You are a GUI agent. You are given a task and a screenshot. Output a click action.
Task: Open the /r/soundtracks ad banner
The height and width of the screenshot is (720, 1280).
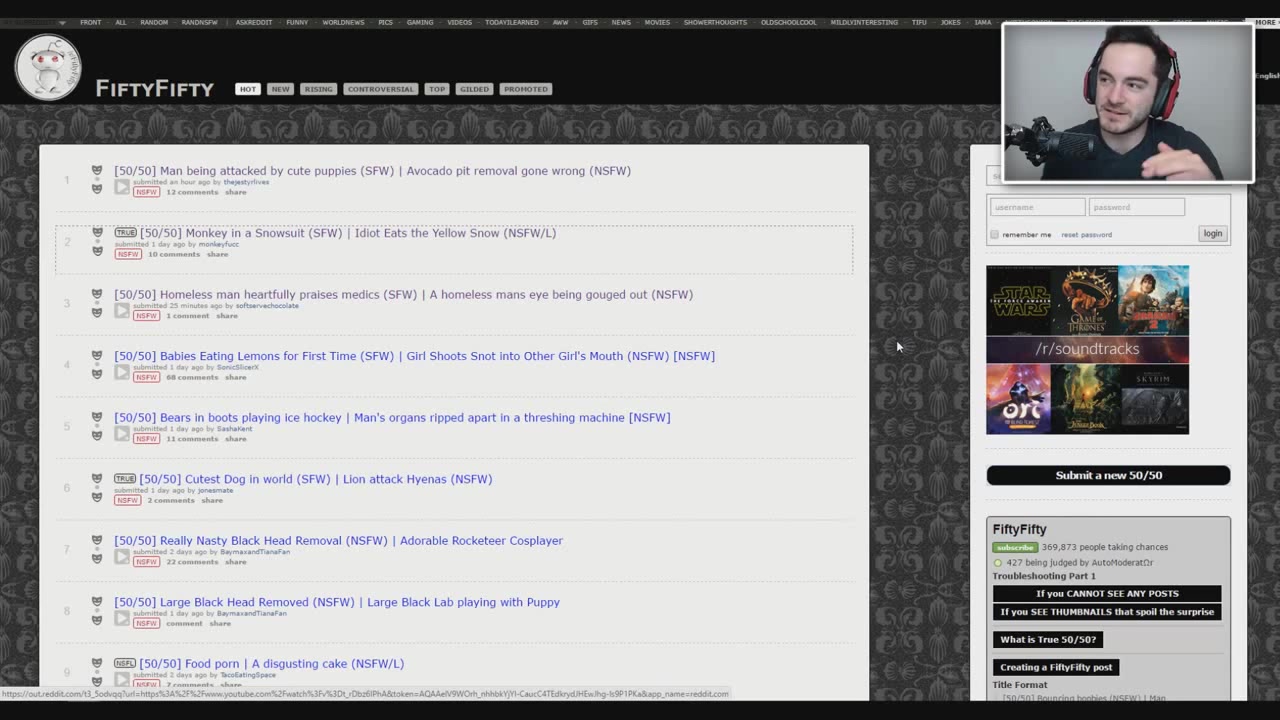1087,349
